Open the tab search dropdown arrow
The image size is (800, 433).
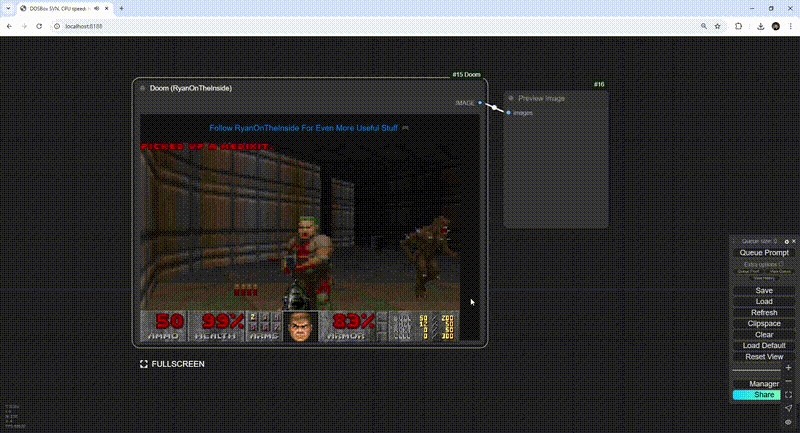tap(8, 9)
